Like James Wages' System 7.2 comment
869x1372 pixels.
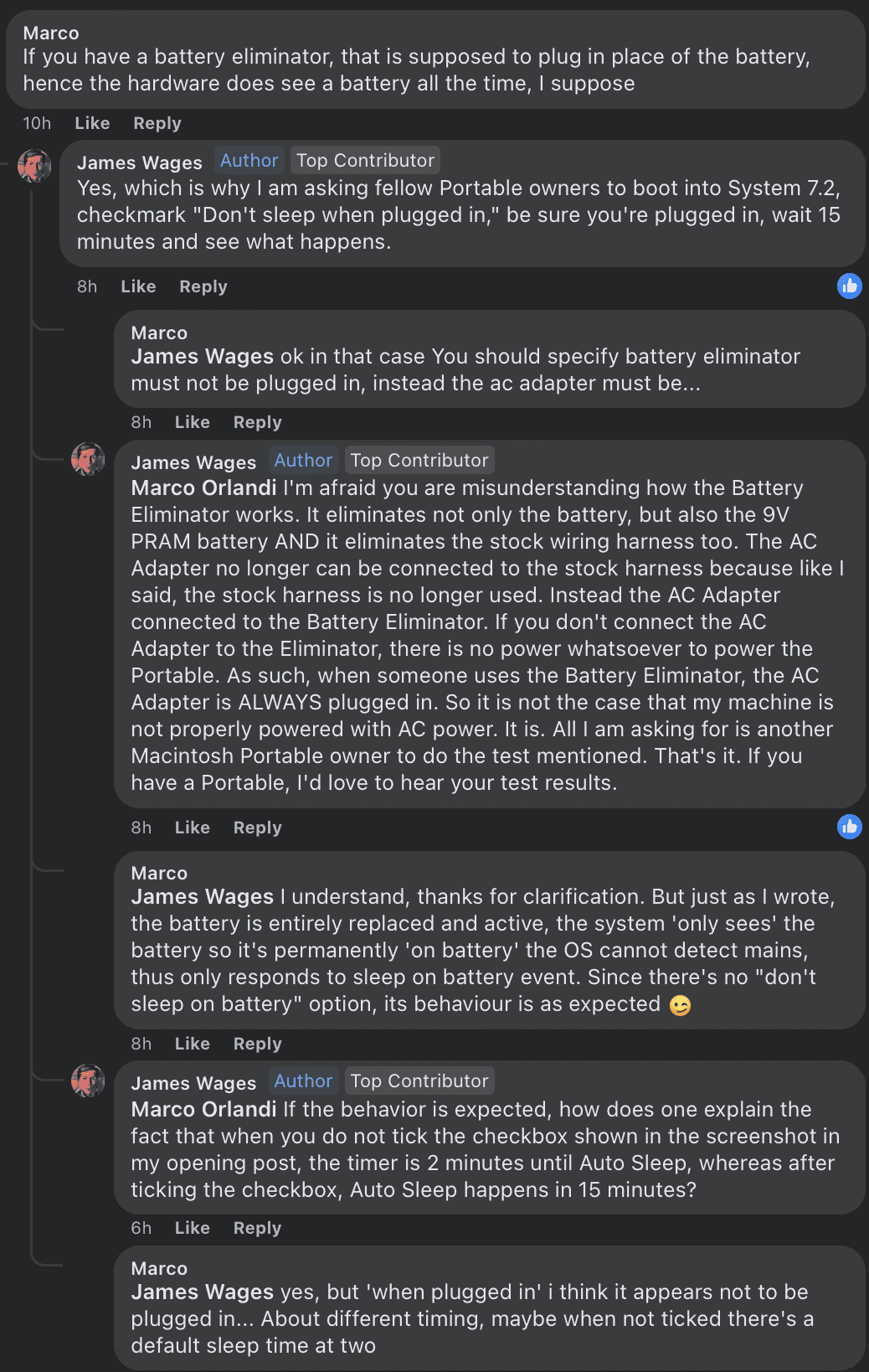tap(138, 286)
